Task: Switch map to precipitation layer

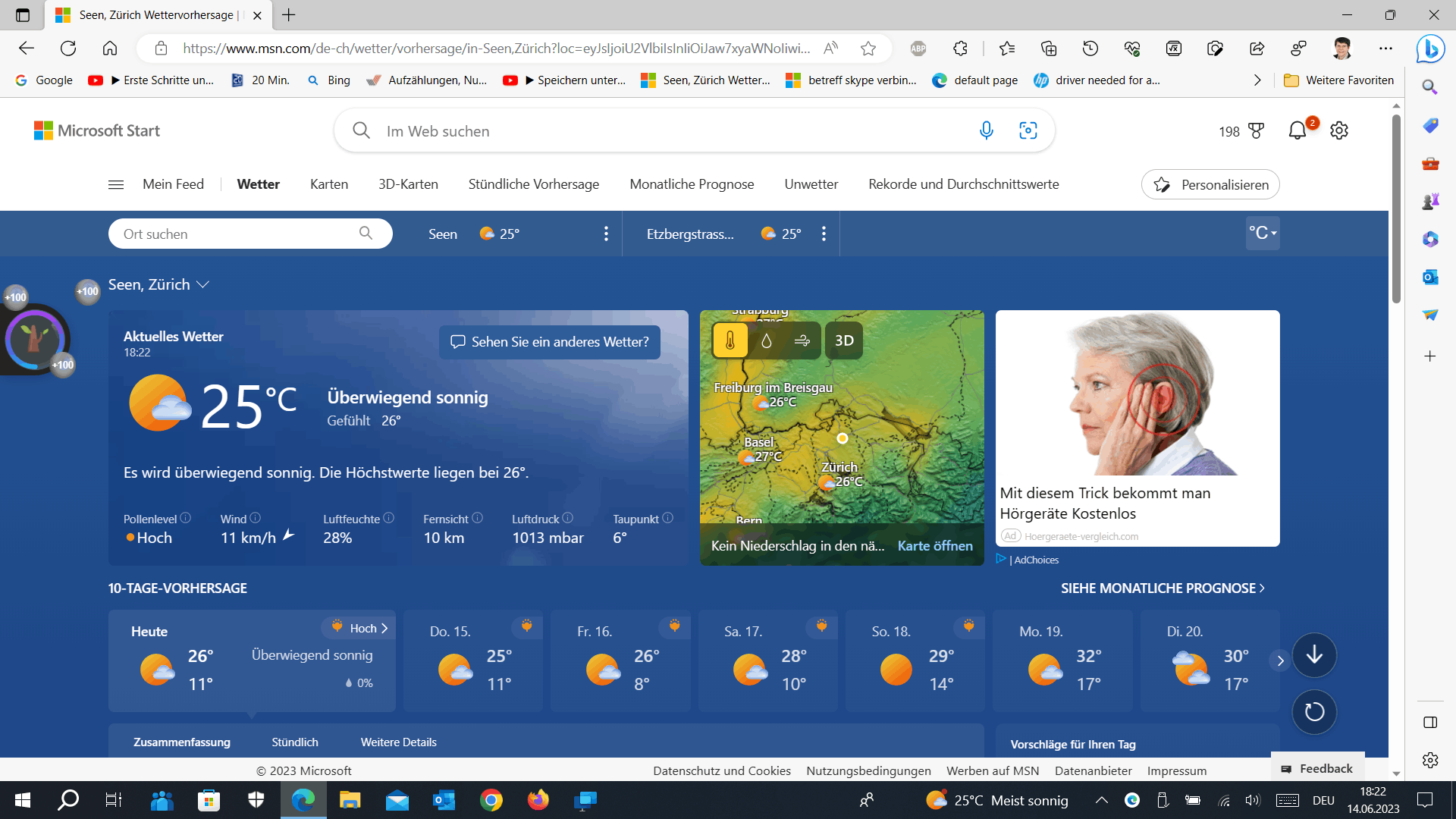Action: click(766, 340)
